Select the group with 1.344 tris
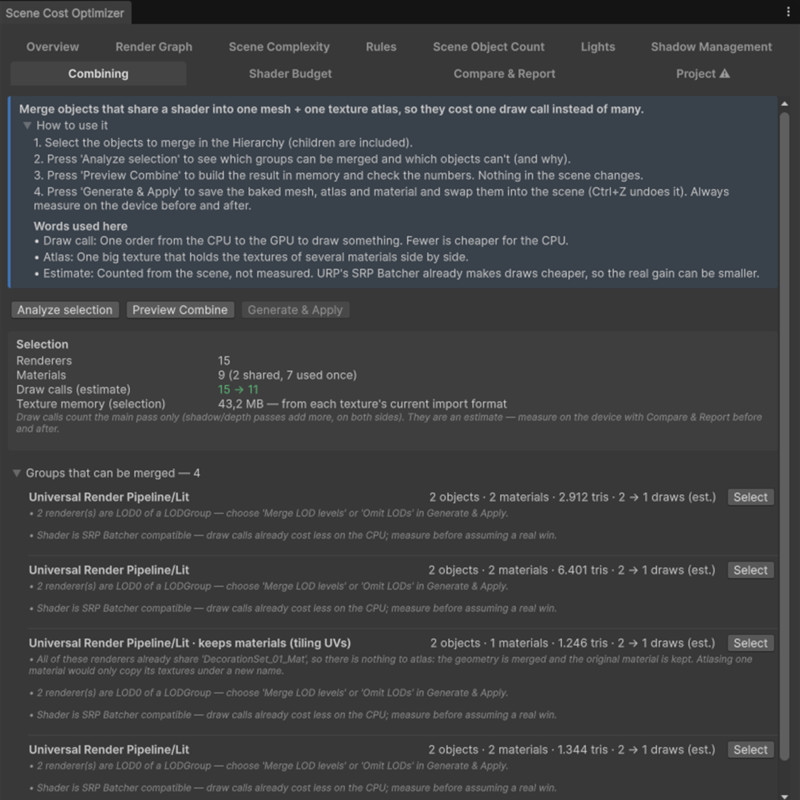Viewport: 800px width, 800px height. [x=750, y=749]
